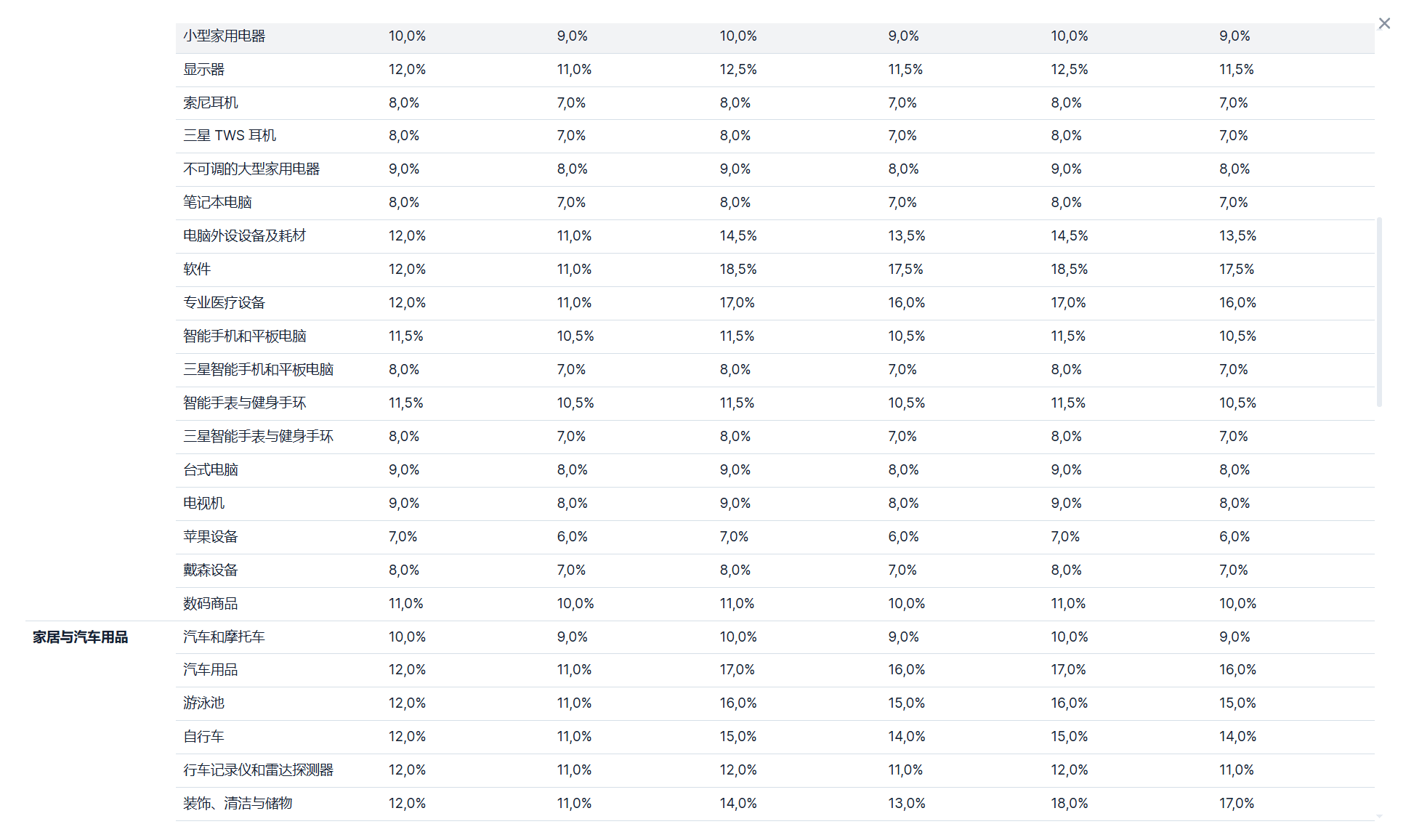Viewport: 1406px width, 840px height.
Task: Click the vertical scrollbar thumb
Action: (x=1379, y=312)
